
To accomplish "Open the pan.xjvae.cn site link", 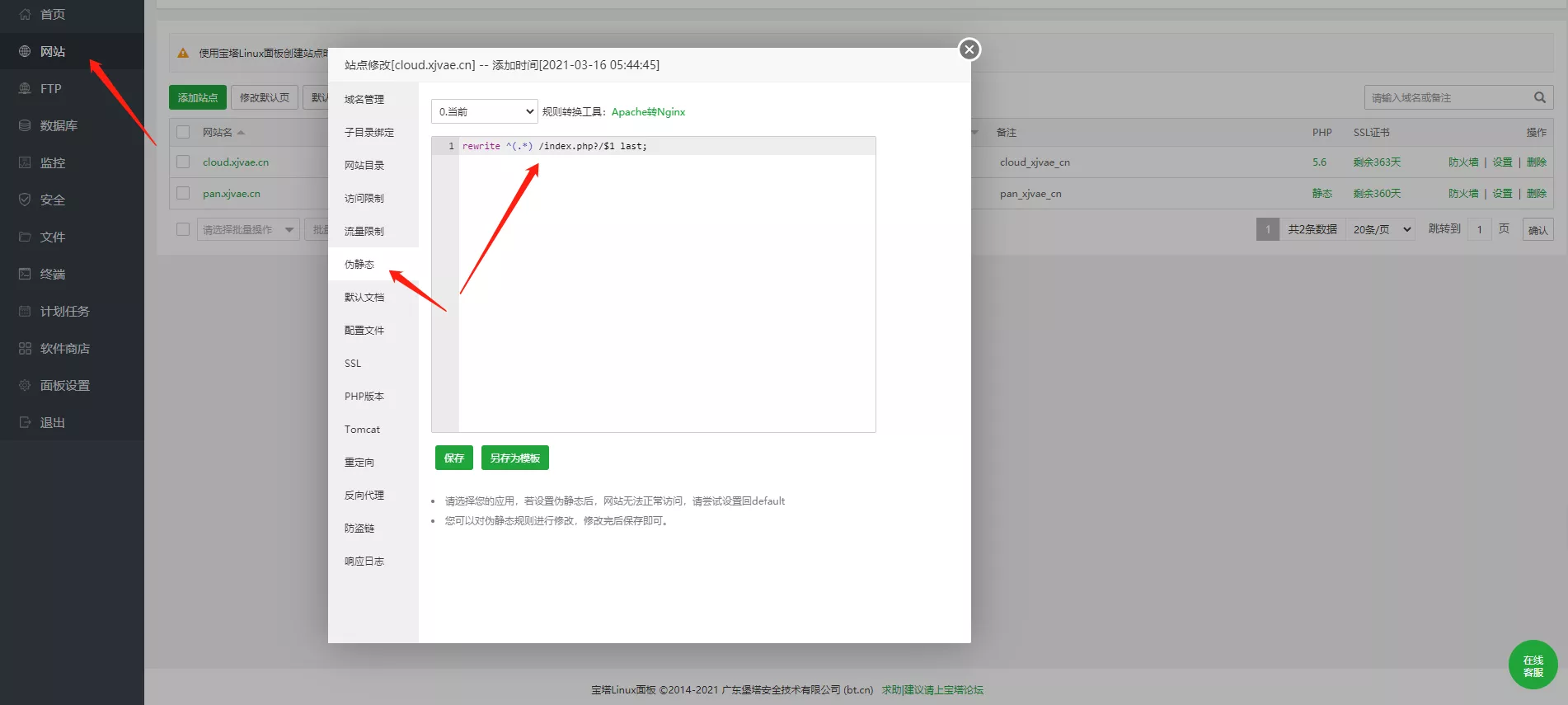I will (232, 193).
